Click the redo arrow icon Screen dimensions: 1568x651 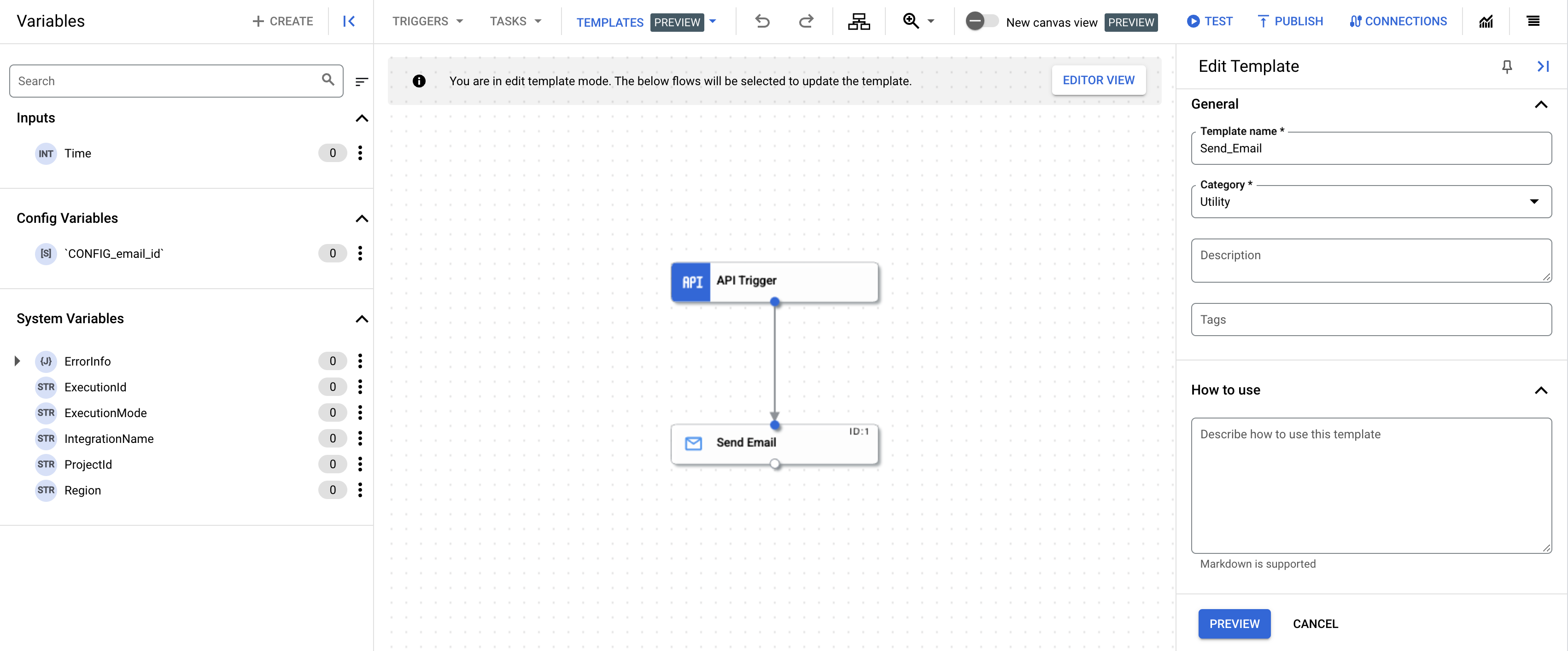tap(806, 21)
